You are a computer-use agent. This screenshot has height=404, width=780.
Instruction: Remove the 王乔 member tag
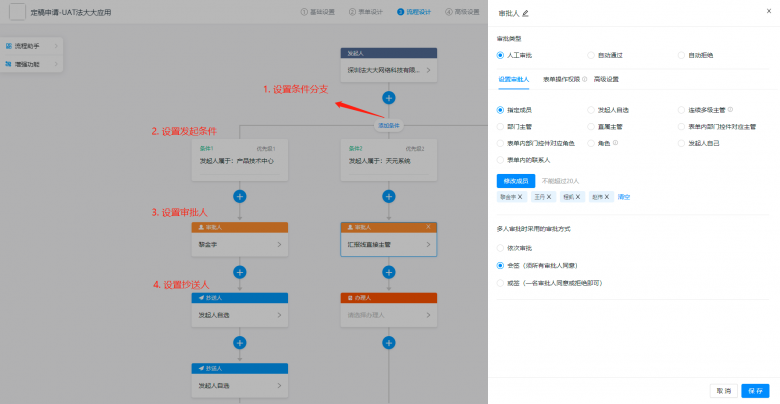(x=550, y=197)
